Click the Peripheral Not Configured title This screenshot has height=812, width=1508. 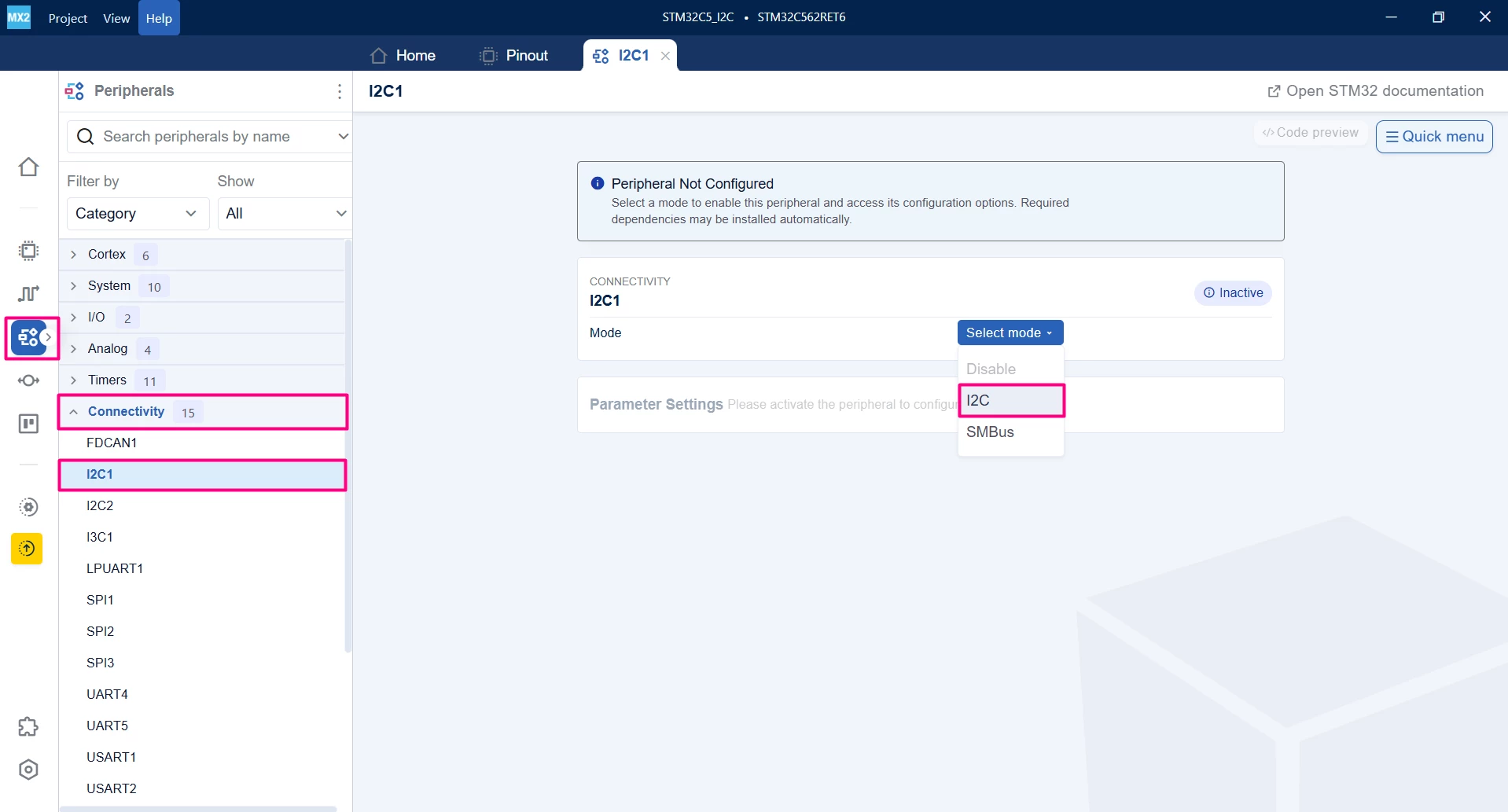[692, 184]
